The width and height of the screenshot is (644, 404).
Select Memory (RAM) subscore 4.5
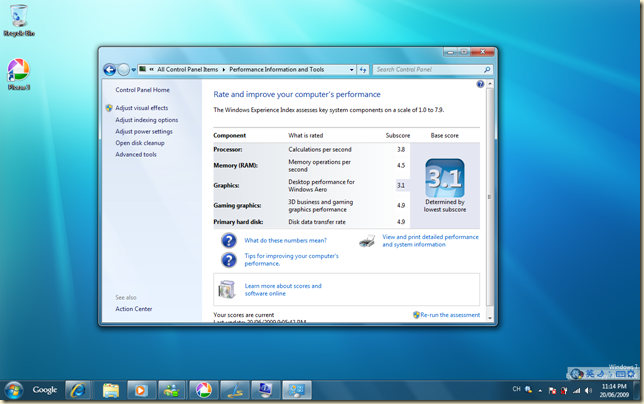click(401, 165)
